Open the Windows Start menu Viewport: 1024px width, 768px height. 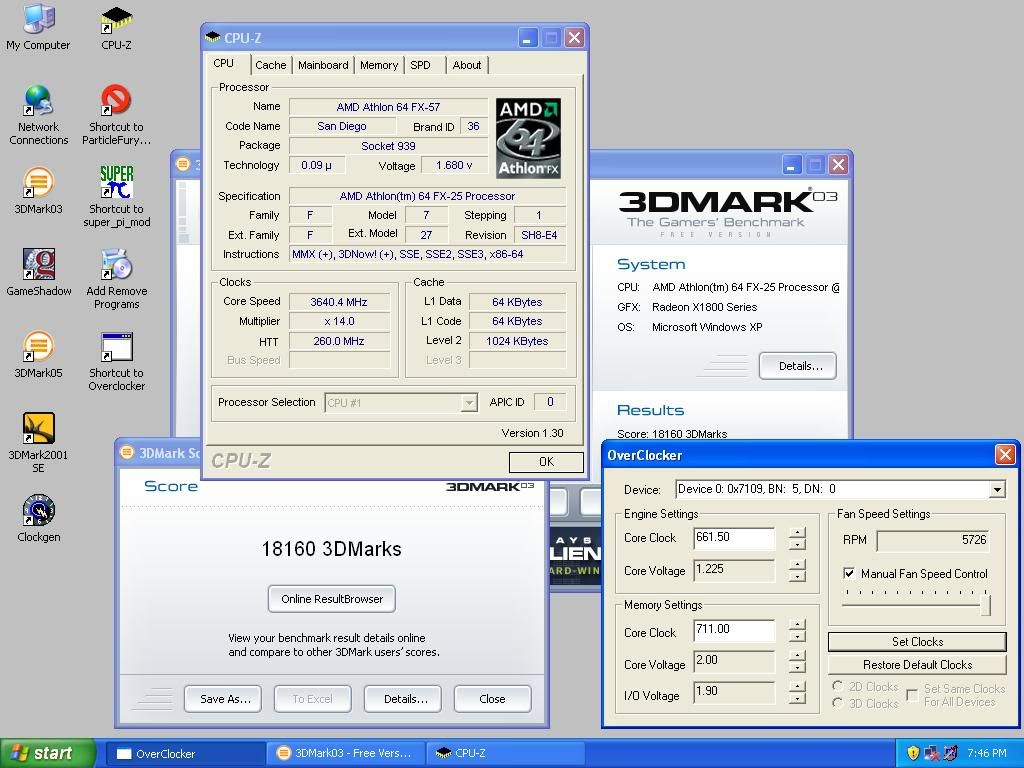(47, 753)
